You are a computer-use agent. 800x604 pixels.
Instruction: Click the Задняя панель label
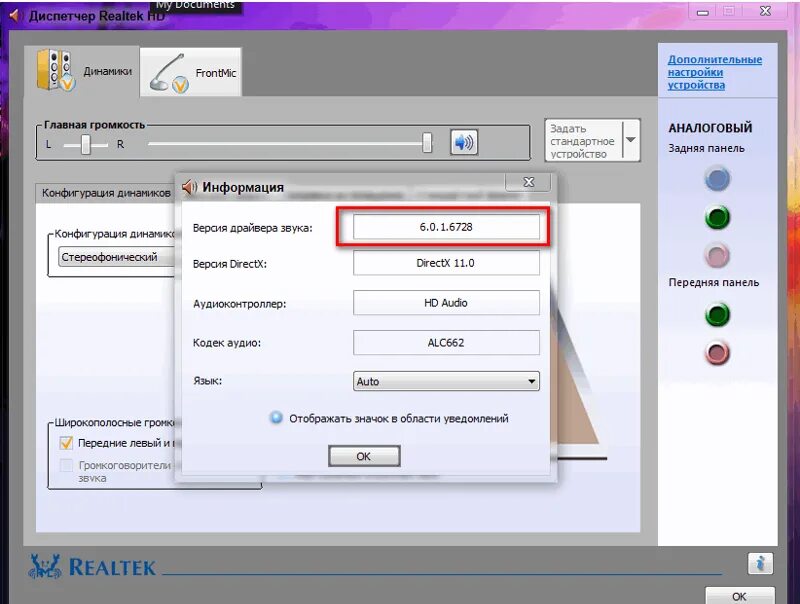707,148
